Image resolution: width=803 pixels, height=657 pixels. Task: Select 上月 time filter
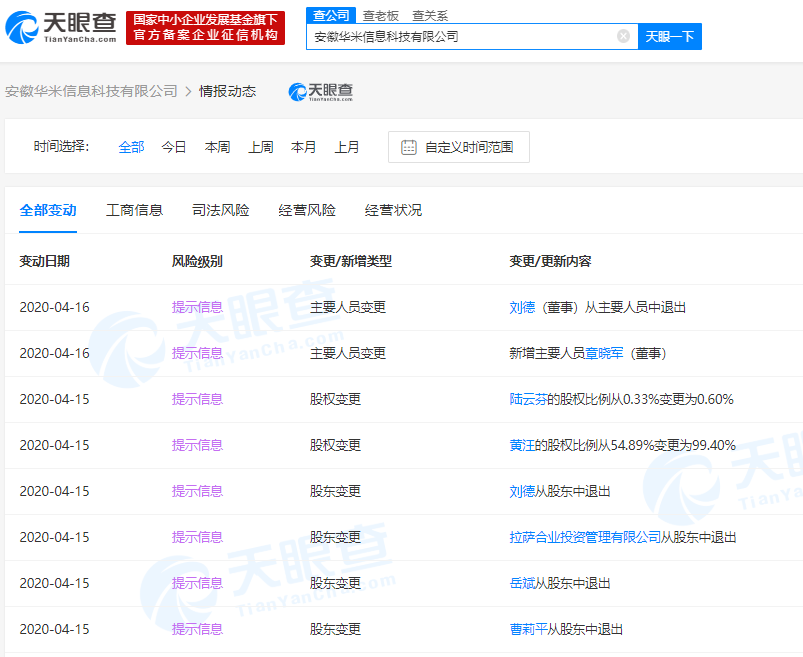(x=347, y=147)
